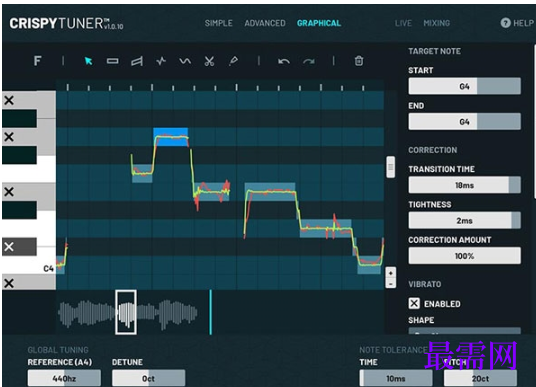Select the scissors cut tool
This screenshot has height=387, width=536.
209,61
